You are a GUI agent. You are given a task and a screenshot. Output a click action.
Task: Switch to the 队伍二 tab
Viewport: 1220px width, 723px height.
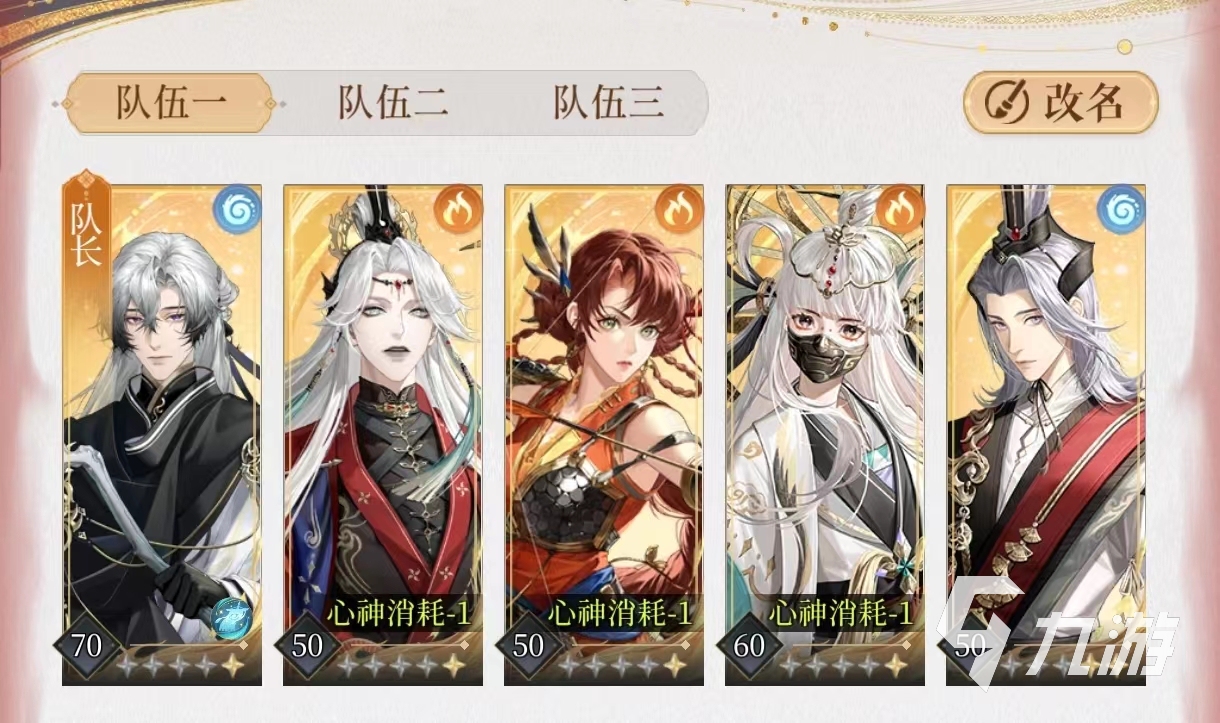[x=392, y=103]
